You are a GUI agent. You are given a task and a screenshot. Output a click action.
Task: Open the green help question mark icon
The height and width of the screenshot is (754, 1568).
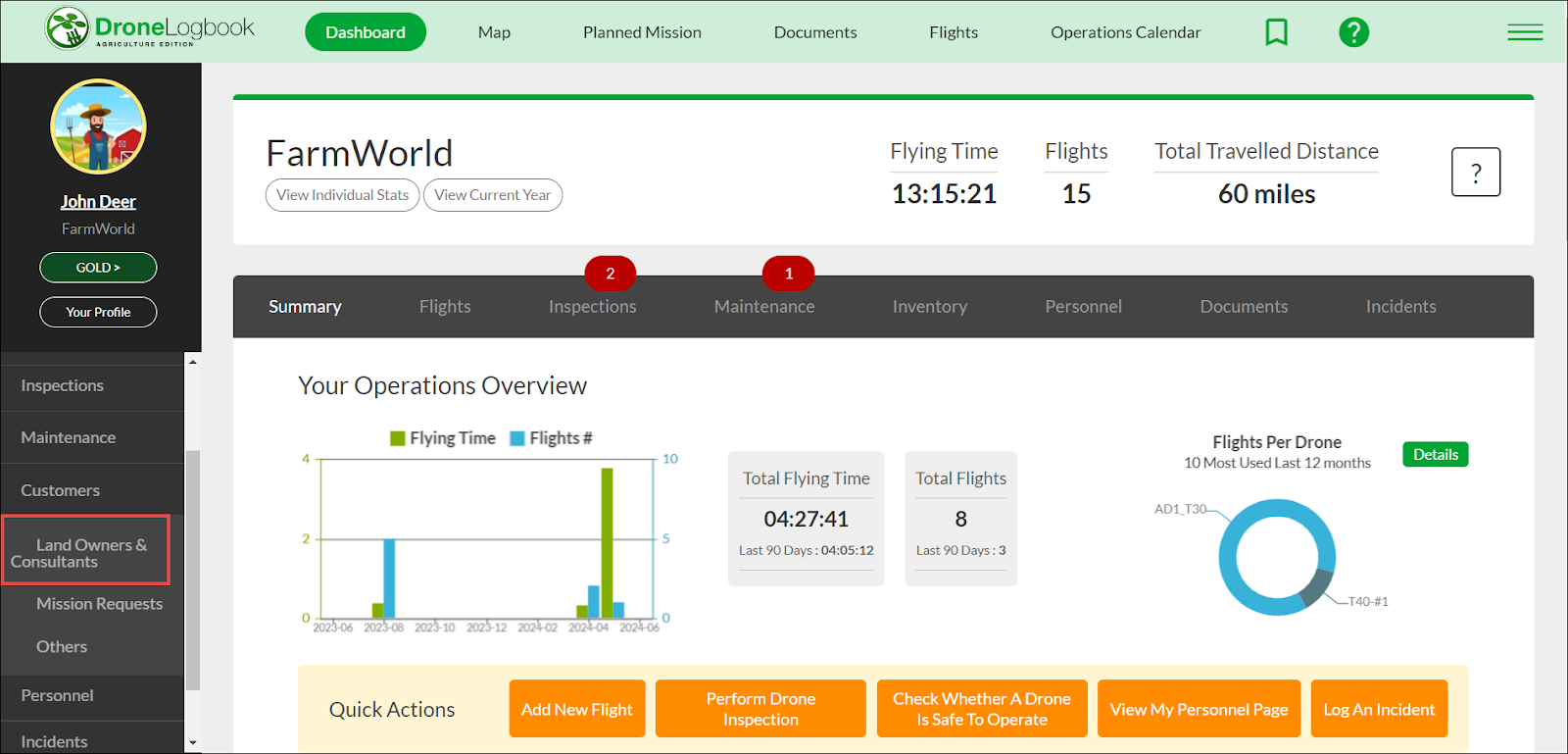click(1353, 32)
